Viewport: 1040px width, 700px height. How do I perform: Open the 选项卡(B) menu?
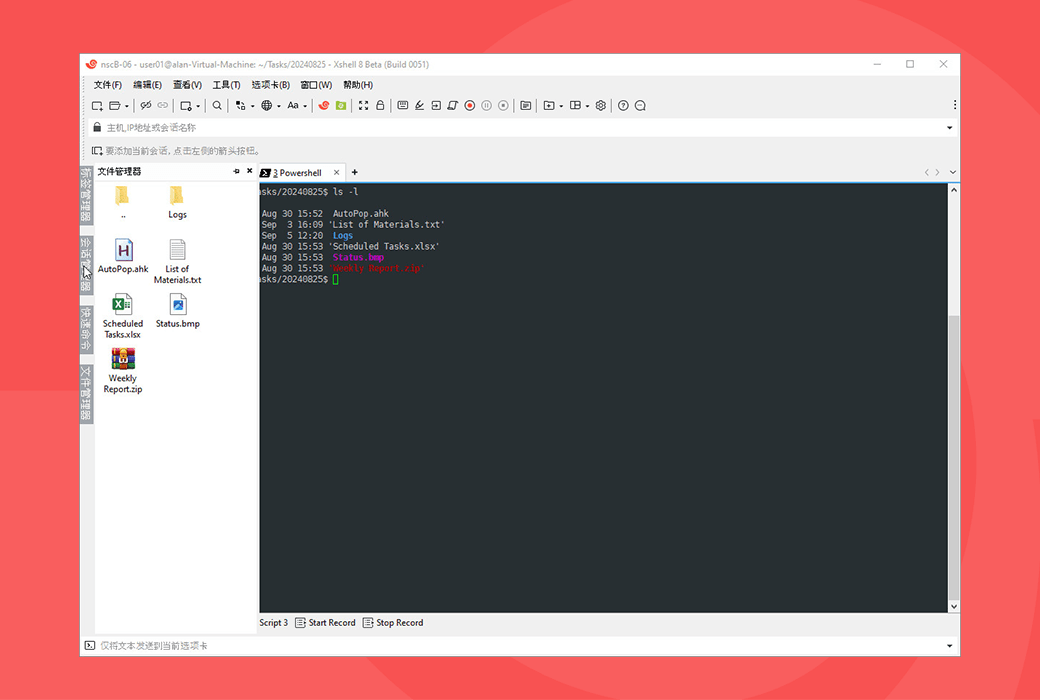[x=271, y=85]
